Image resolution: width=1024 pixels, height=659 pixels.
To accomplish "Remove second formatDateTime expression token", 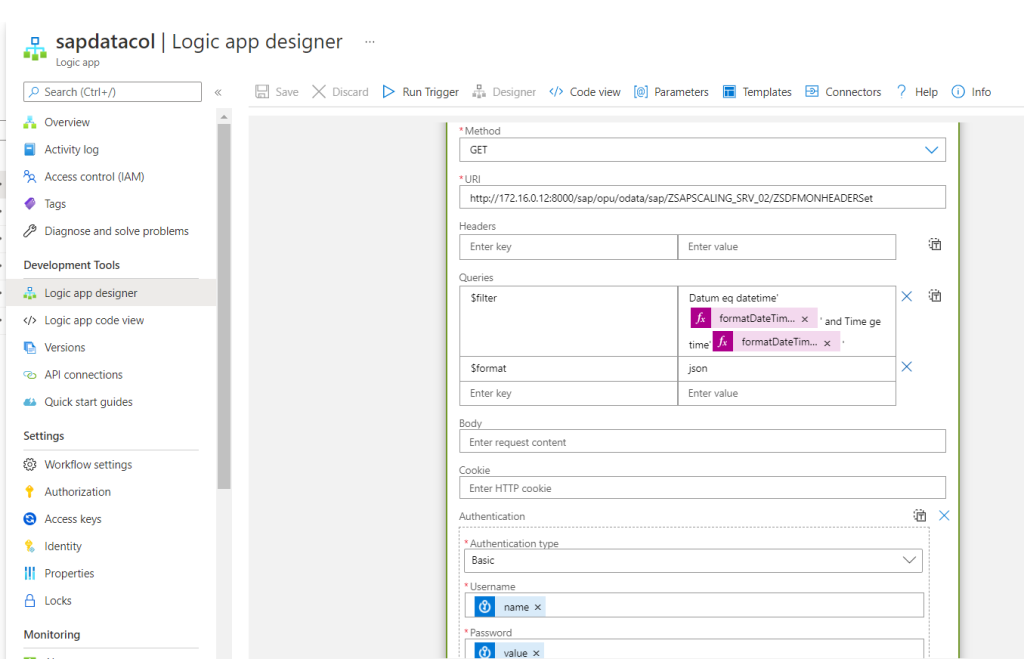I will pos(827,343).
